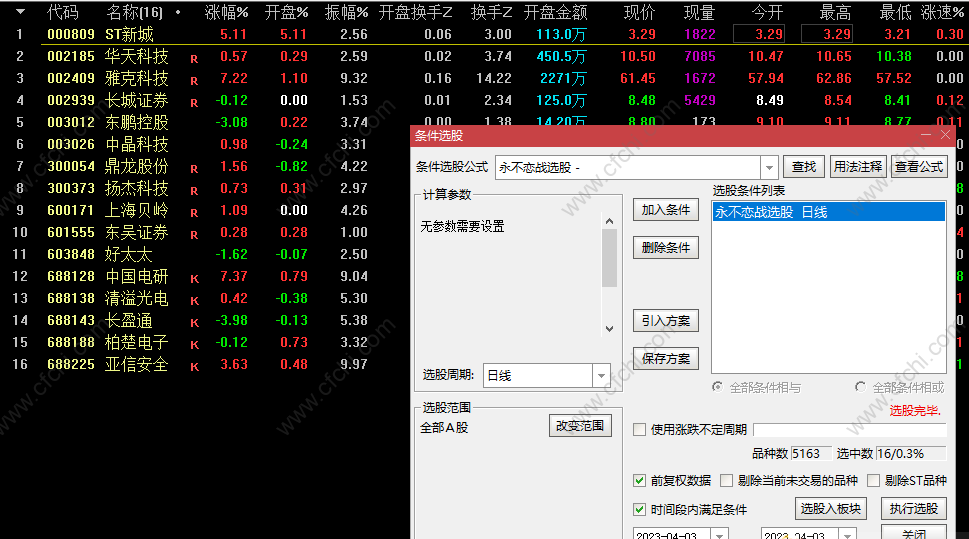This screenshot has height=539, width=969.
Task: Sort by the 最高 column header
Action: click(x=835, y=12)
